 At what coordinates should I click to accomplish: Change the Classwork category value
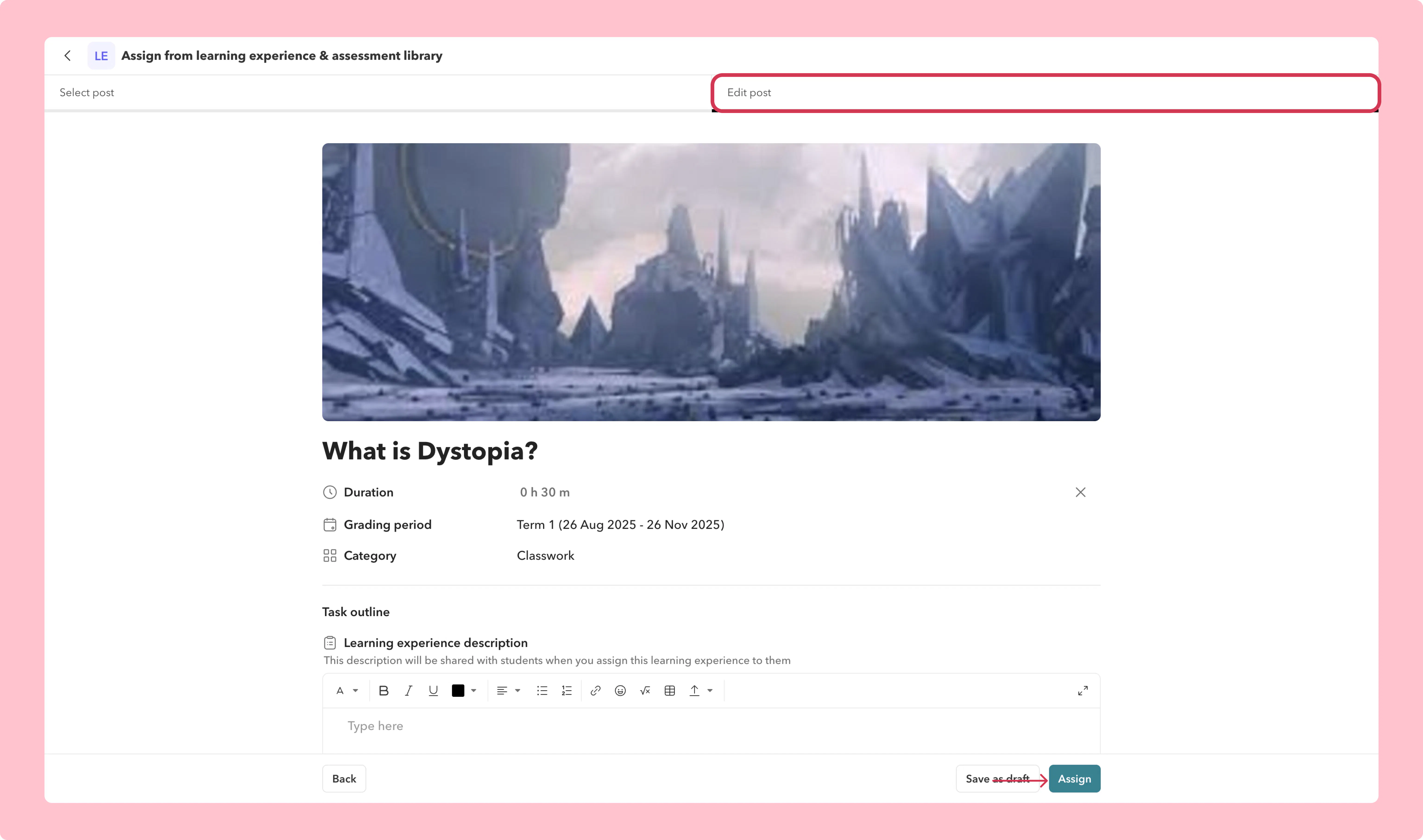click(545, 556)
